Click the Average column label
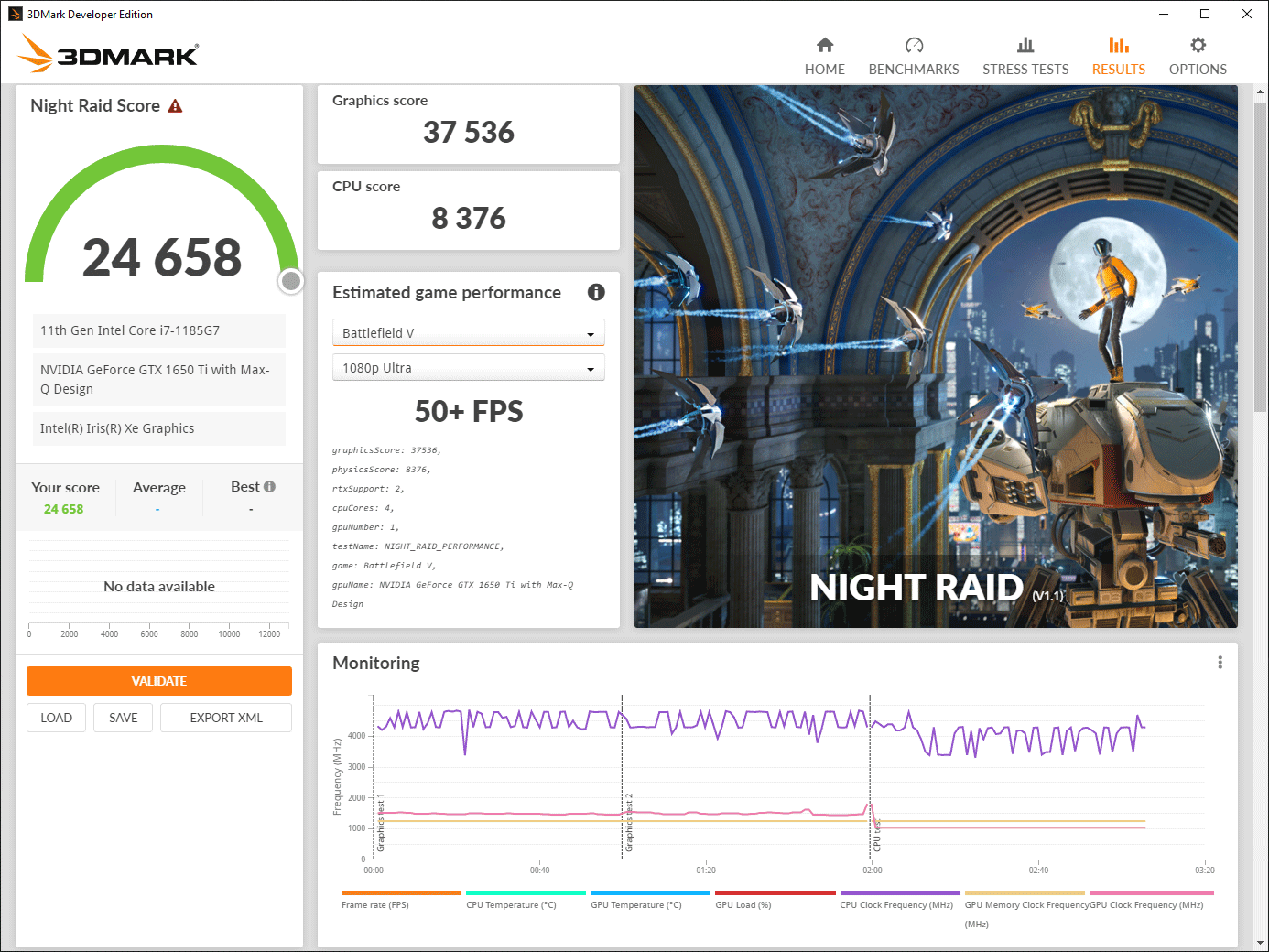Image resolution: width=1269 pixels, height=952 pixels. (159, 488)
